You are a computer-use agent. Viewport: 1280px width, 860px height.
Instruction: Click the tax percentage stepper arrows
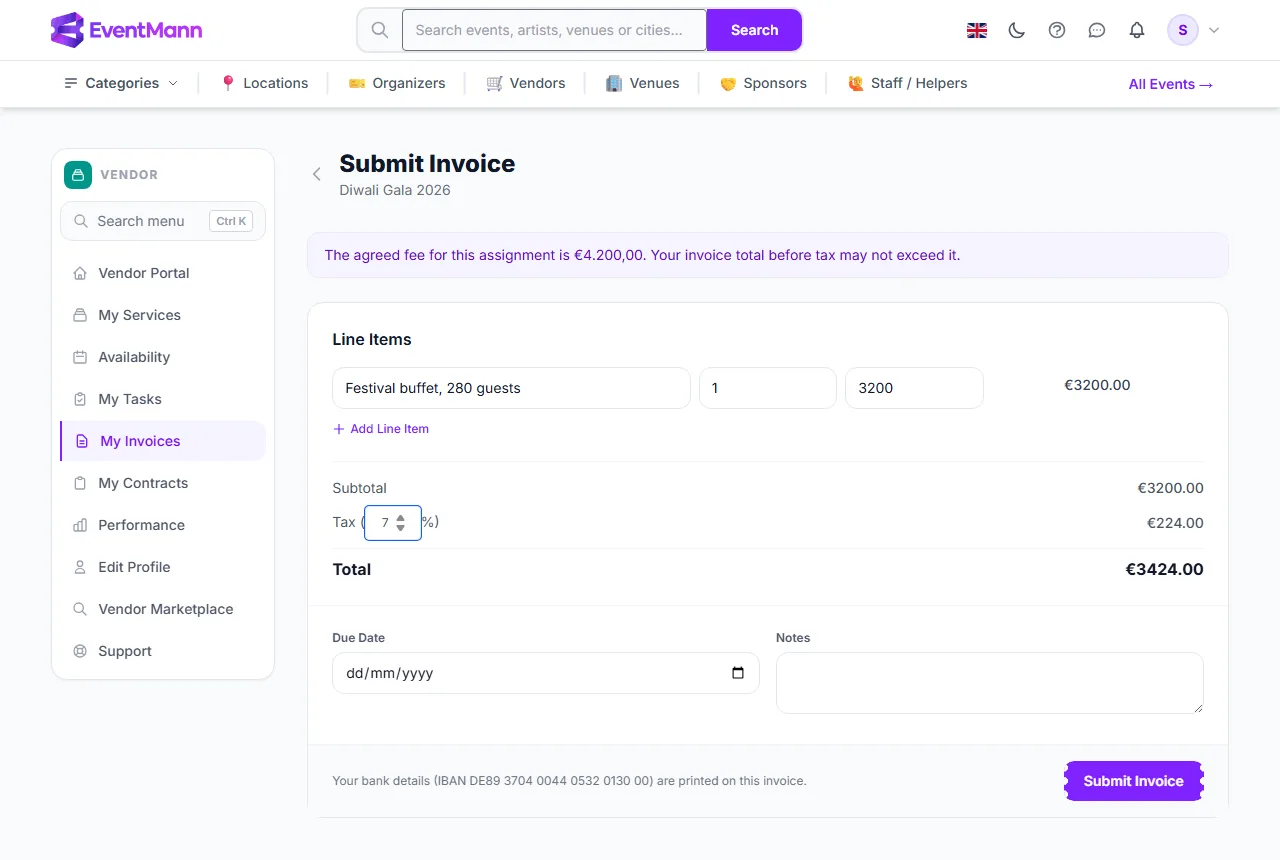[401, 522]
